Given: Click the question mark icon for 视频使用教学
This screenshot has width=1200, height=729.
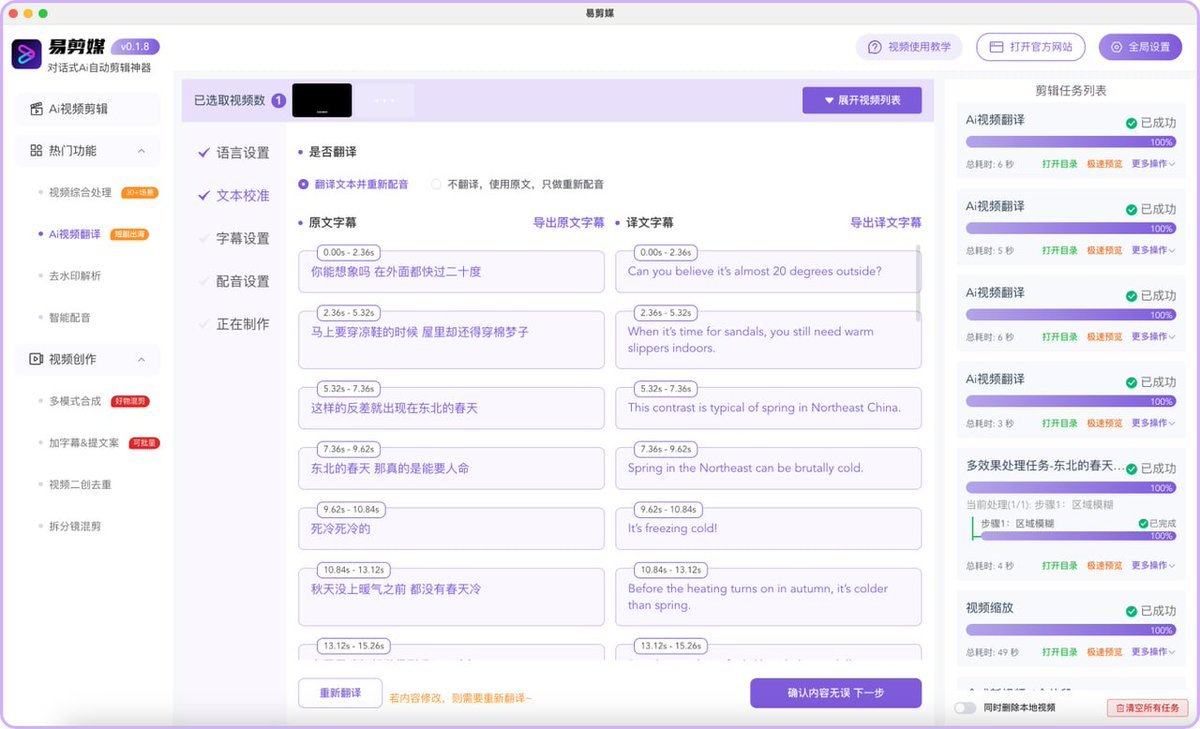Looking at the screenshot, I should pos(874,47).
